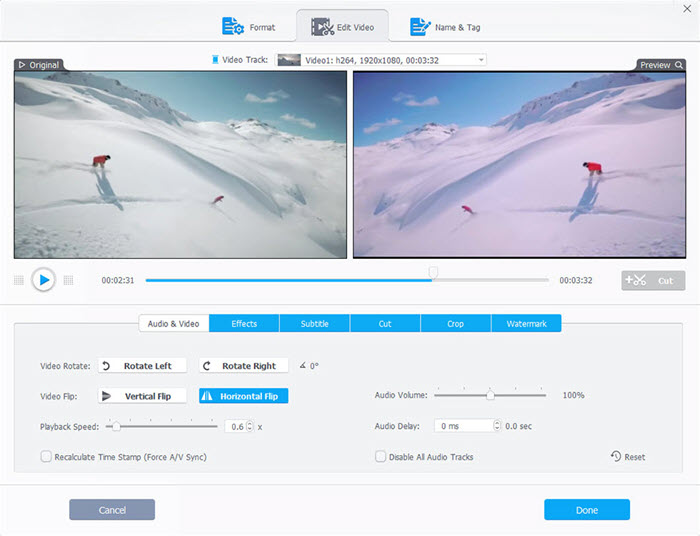Click the Cancel button
The width and height of the screenshot is (700, 536).
tap(112, 510)
